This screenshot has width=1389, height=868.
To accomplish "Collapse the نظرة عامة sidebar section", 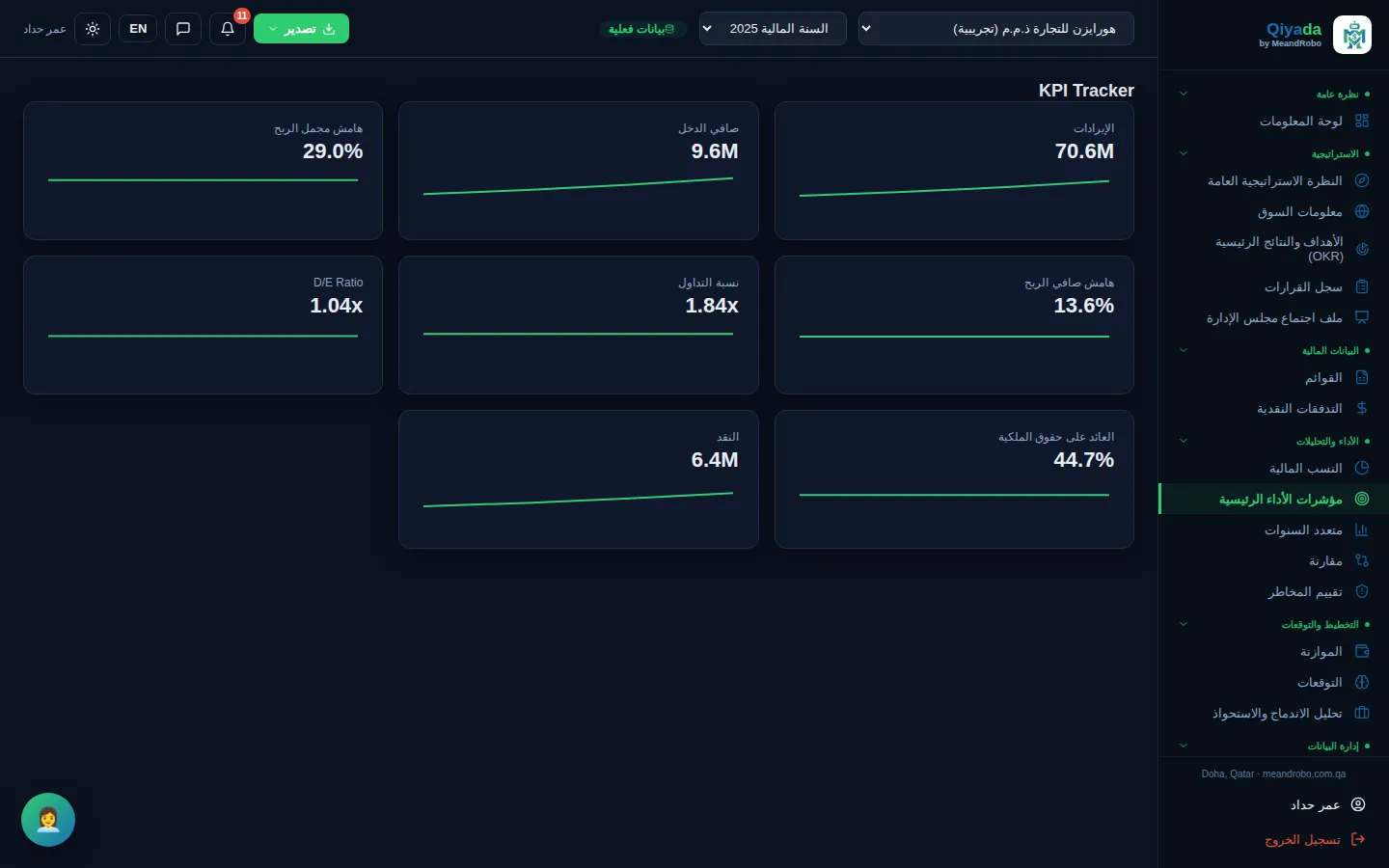I will pyautogui.click(x=1184, y=94).
